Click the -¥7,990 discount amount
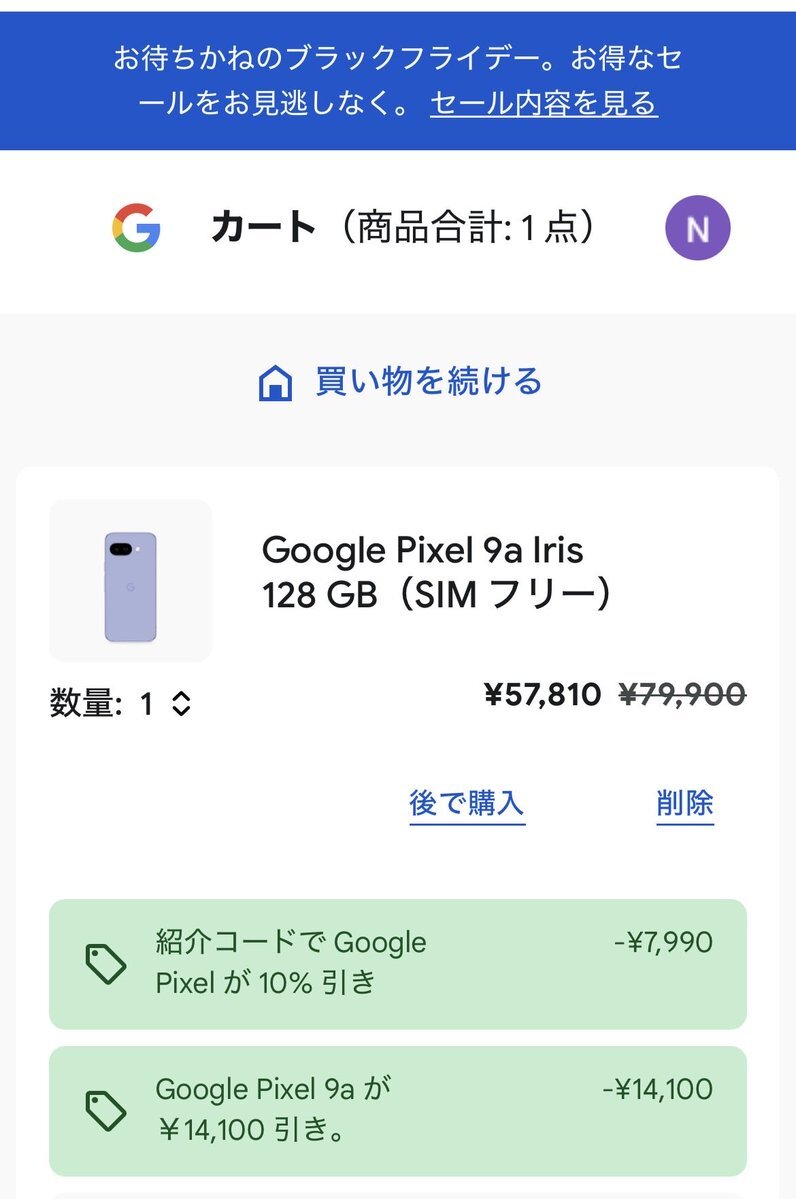This screenshot has height=1199, width=796. coord(663,942)
